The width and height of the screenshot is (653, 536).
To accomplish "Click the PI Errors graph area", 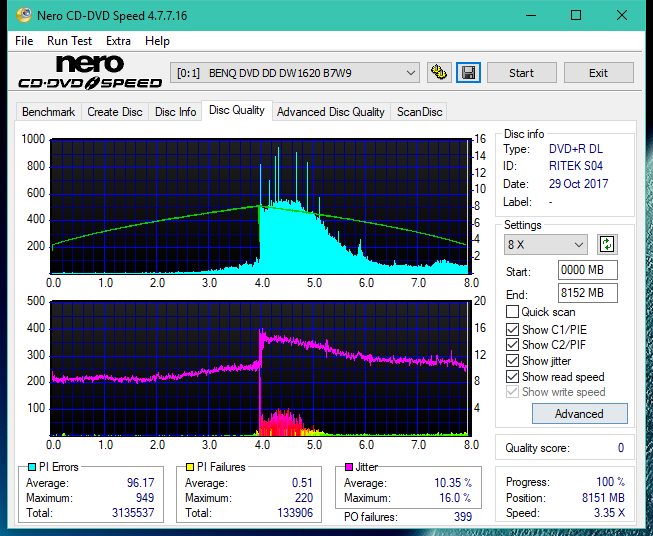I will [x=260, y=207].
